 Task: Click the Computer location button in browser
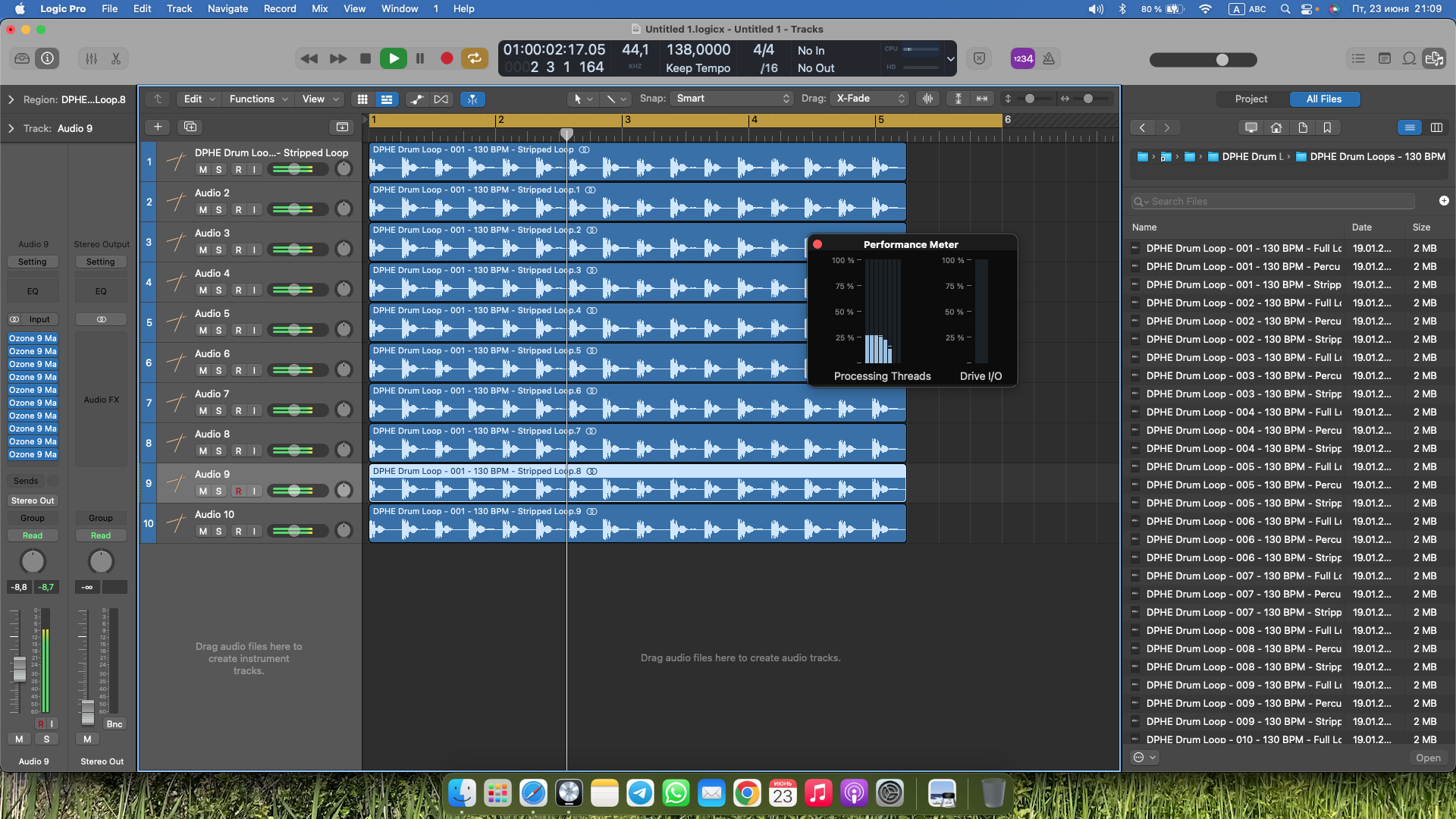(x=1251, y=127)
